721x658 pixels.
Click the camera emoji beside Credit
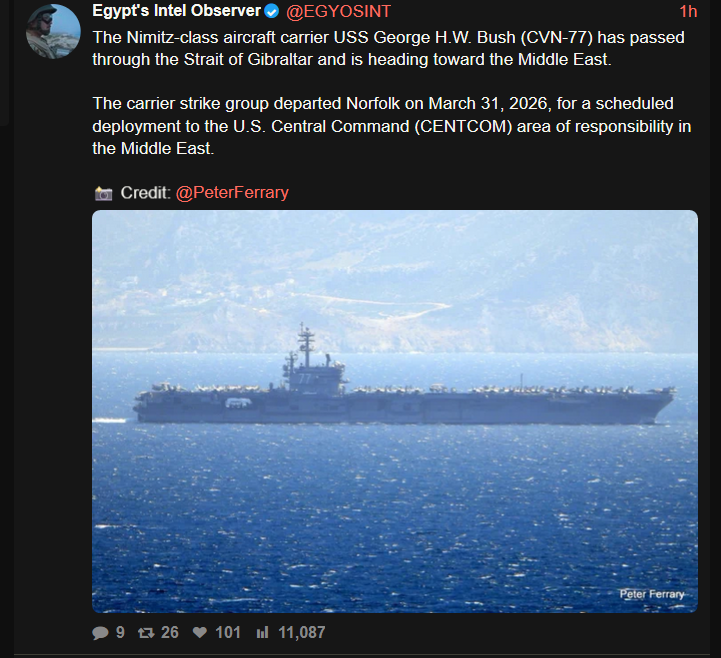tap(103, 194)
